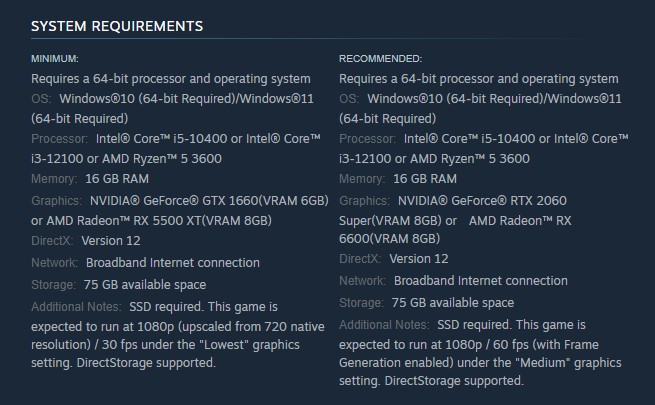Click AMD Radeon RX 6600 VRAM text
Viewport: 655px width, 405px height.
click(x=455, y=230)
